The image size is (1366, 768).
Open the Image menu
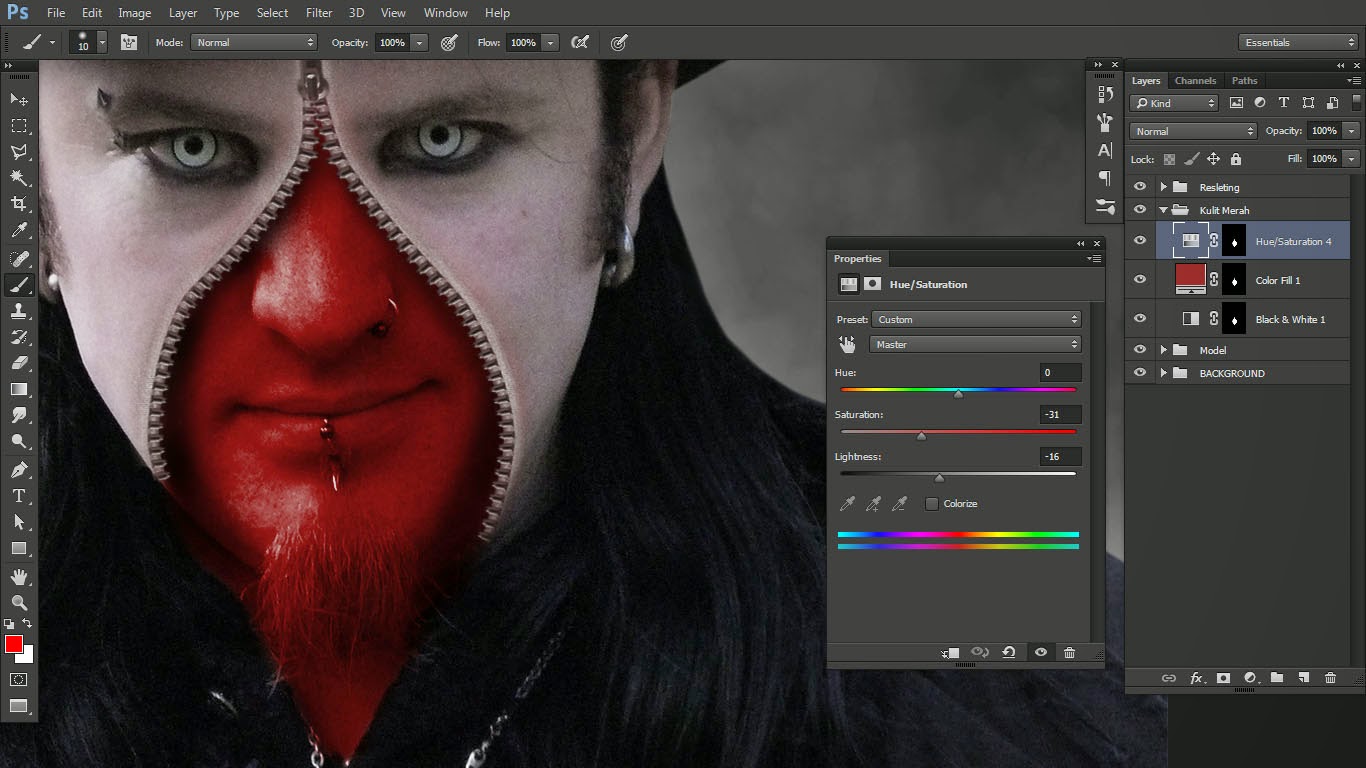pyautogui.click(x=135, y=13)
